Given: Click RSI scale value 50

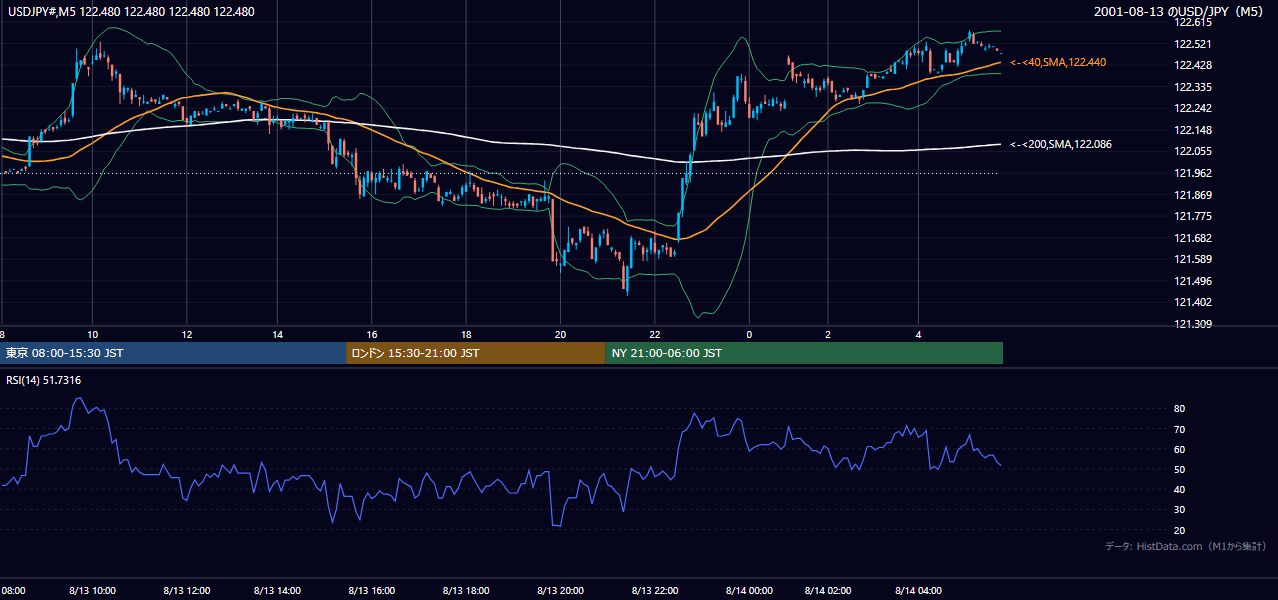Looking at the screenshot, I should click(x=1180, y=469).
